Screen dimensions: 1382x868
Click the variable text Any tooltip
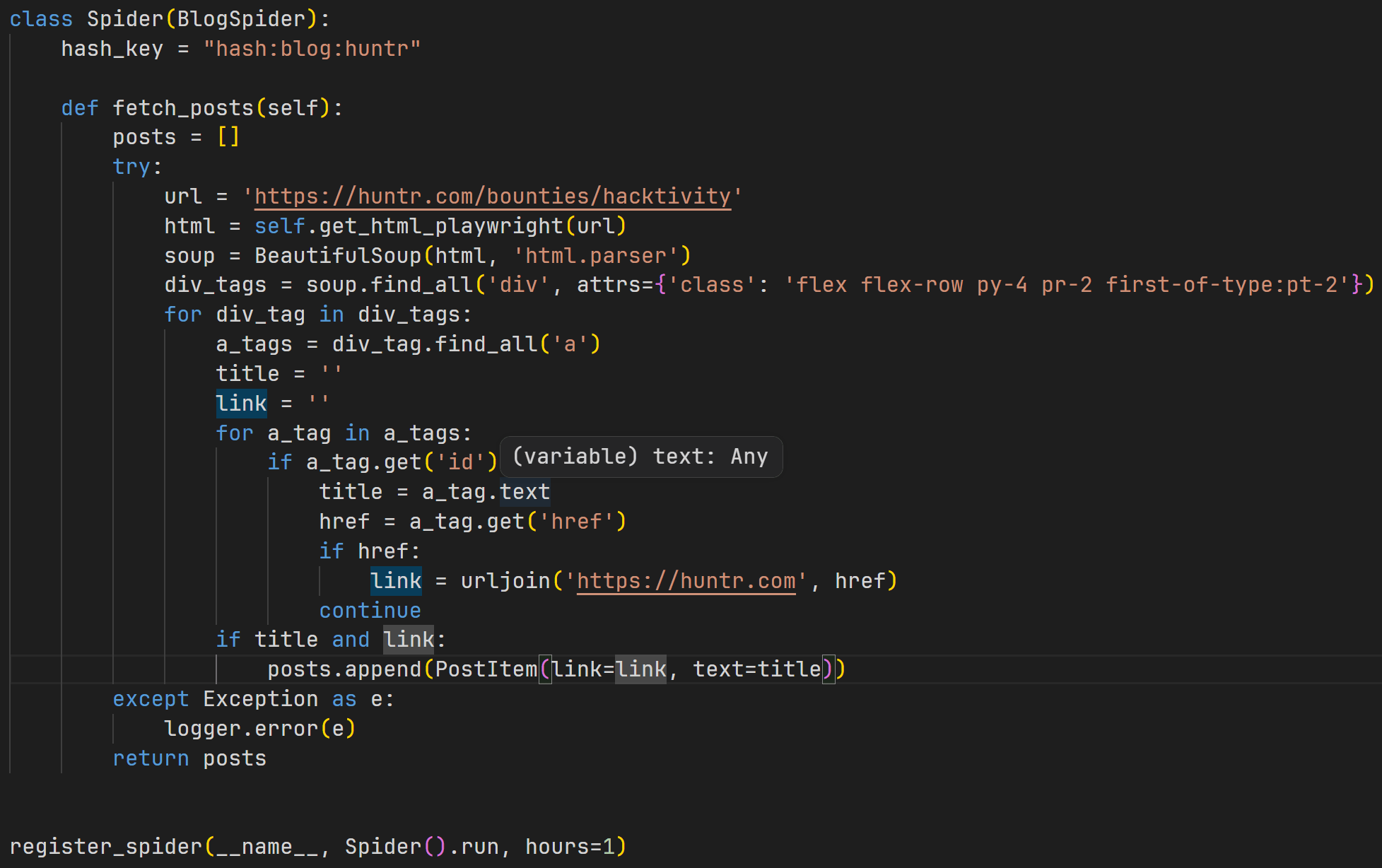pos(640,457)
